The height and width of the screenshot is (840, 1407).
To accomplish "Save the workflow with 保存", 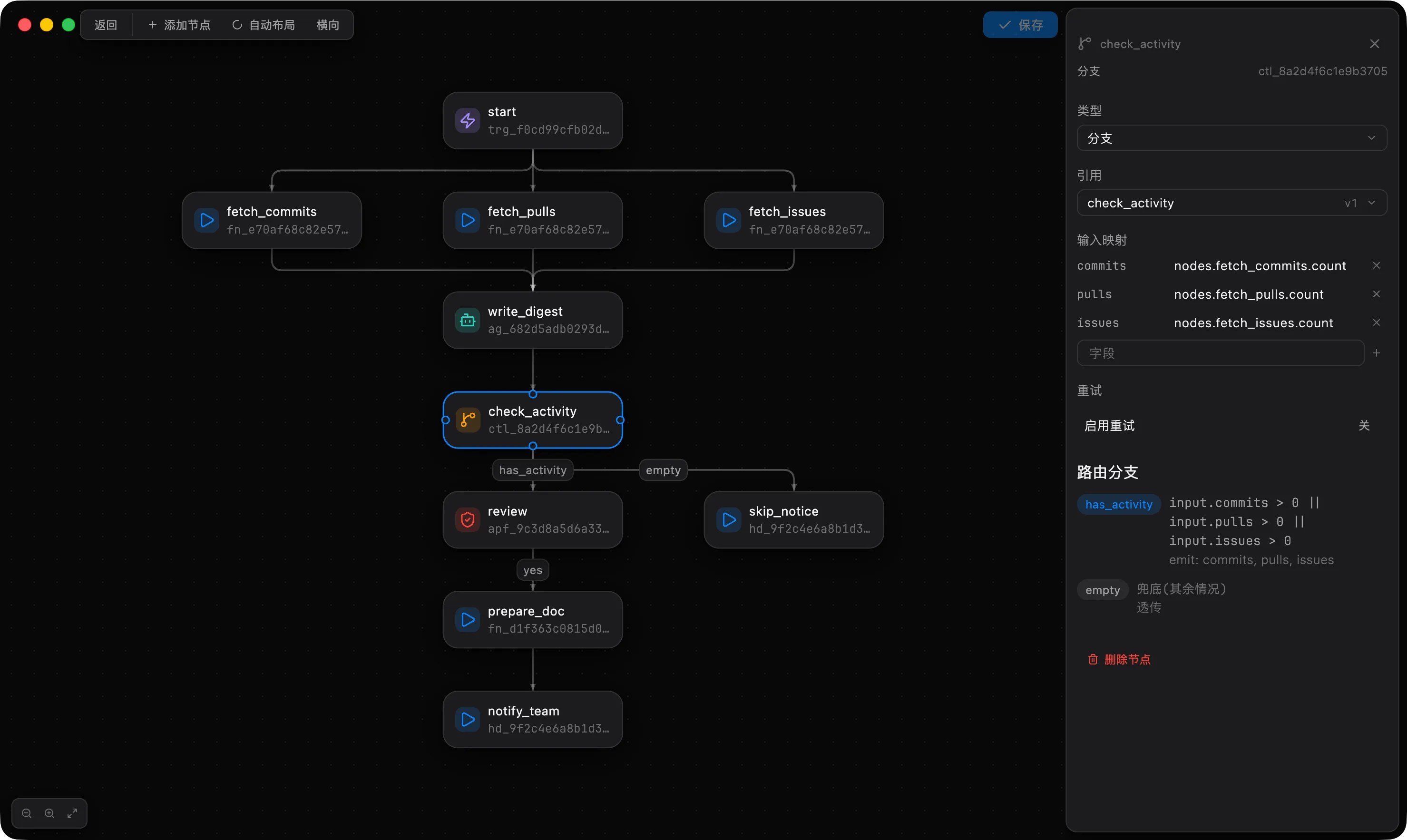I will (1020, 25).
